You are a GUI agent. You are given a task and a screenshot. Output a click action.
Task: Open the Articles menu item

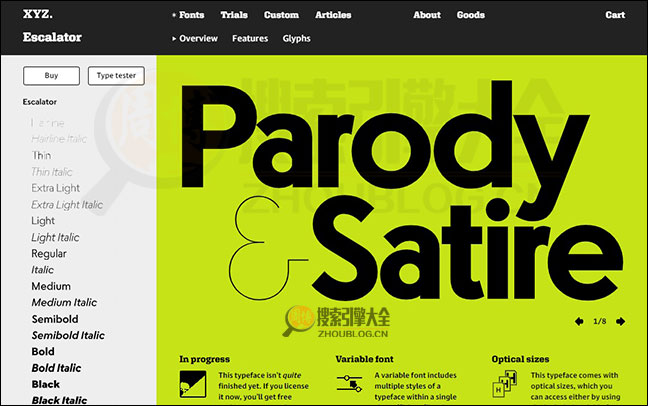click(x=333, y=15)
